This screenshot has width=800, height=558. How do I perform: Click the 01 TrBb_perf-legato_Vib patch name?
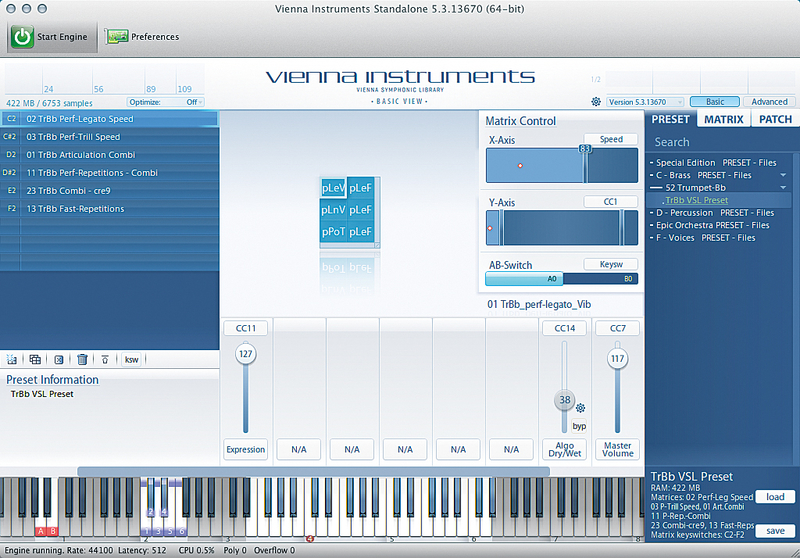[539, 305]
